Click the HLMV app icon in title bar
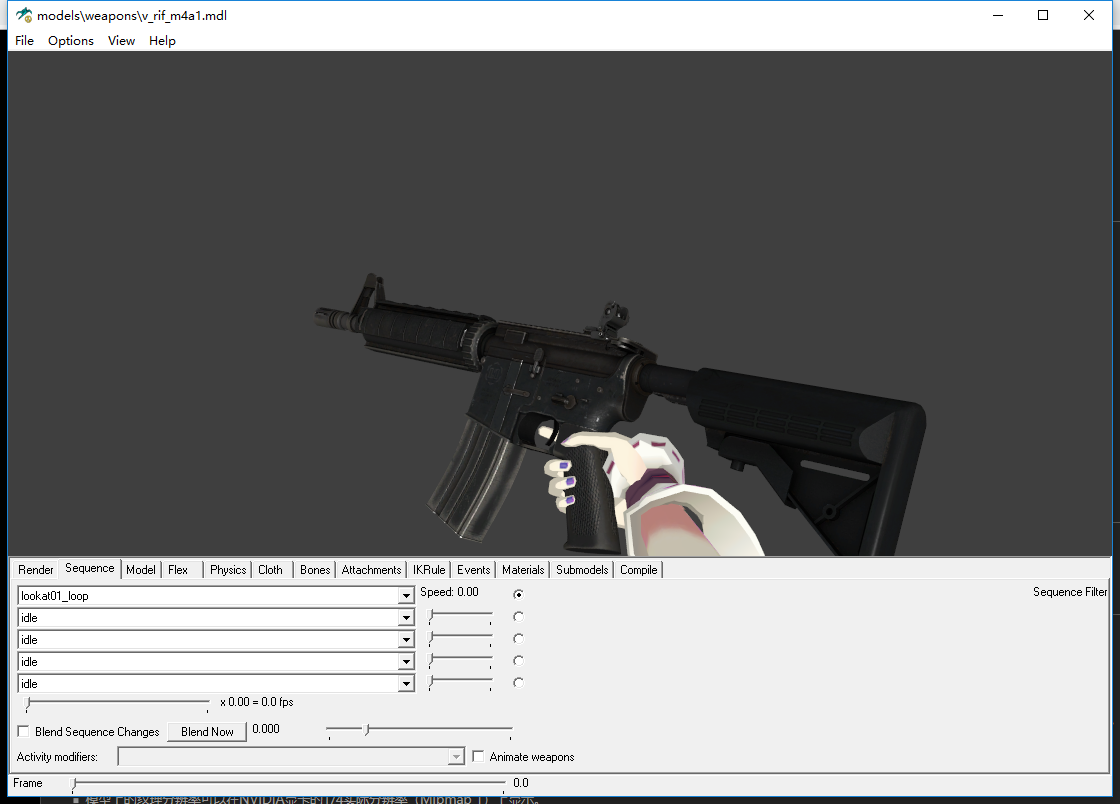 click(x=24, y=15)
